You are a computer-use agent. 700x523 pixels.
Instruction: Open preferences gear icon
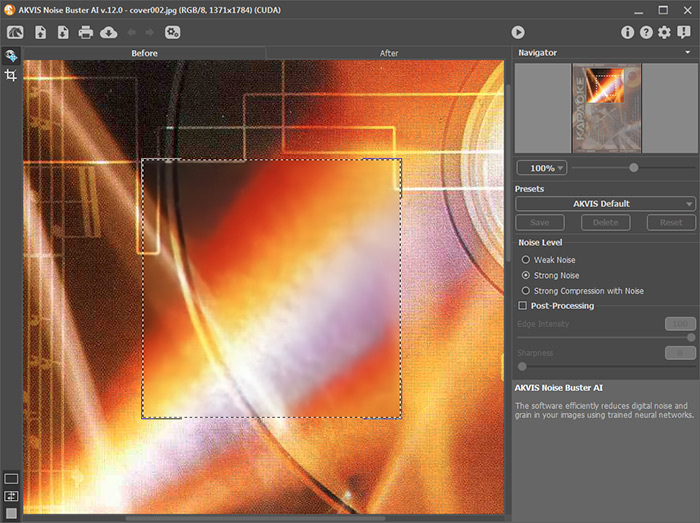pyautogui.click(x=664, y=32)
